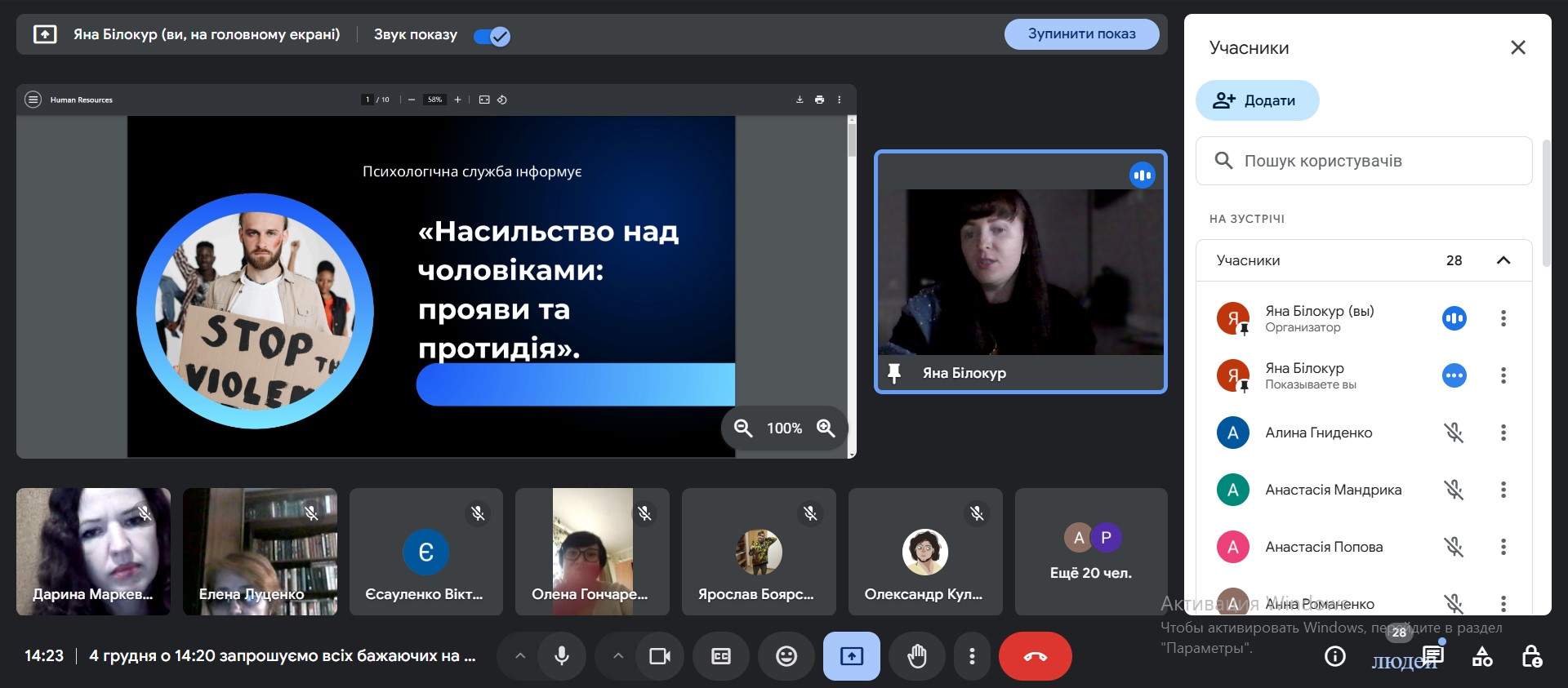Open video settings arrow beside camera
1568x688 pixels.
click(x=618, y=656)
